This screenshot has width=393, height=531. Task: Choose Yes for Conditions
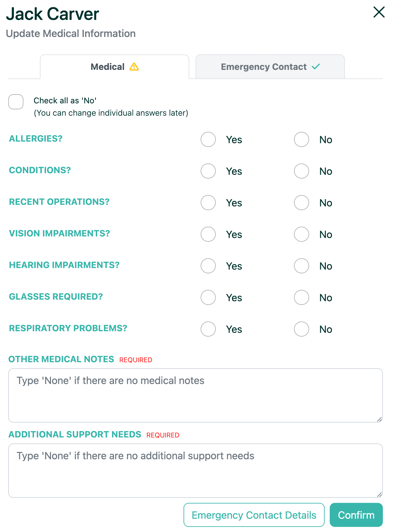click(208, 171)
